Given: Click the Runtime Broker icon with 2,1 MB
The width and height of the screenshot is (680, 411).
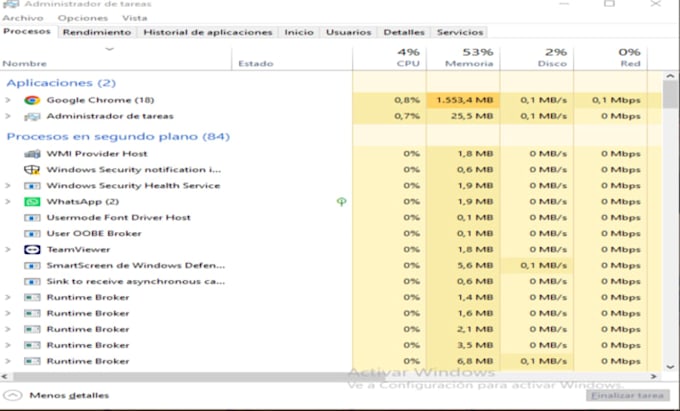Looking at the screenshot, I should 32,329.
